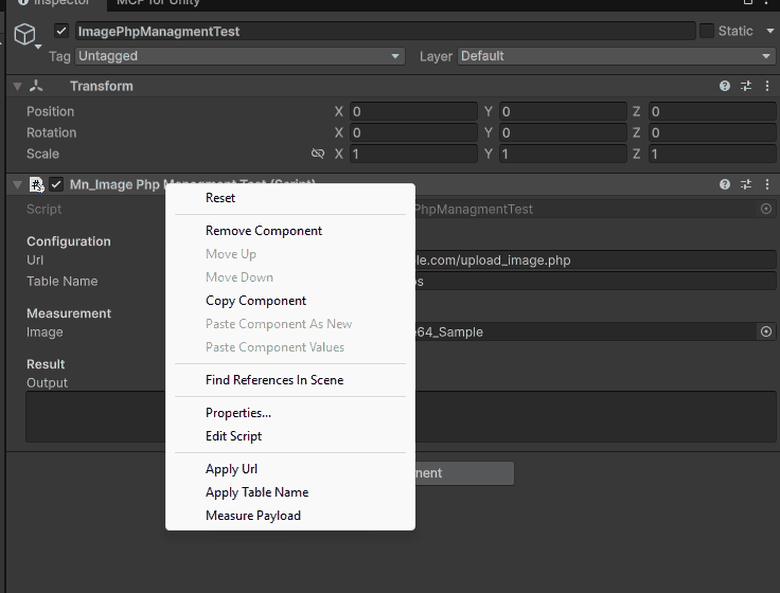Toggle the GameObject active checkbox
The width and height of the screenshot is (780, 593).
(61, 31)
